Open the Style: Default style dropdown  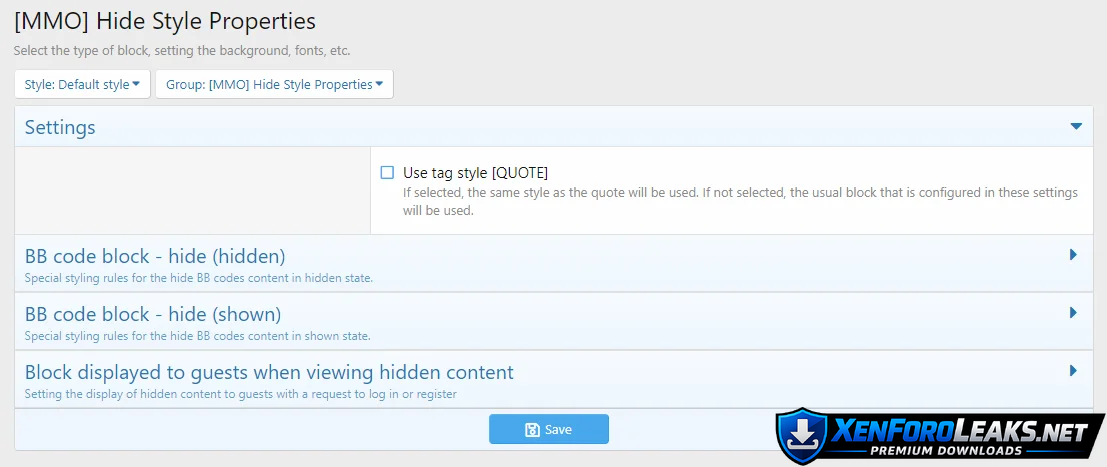(x=82, y=85)
